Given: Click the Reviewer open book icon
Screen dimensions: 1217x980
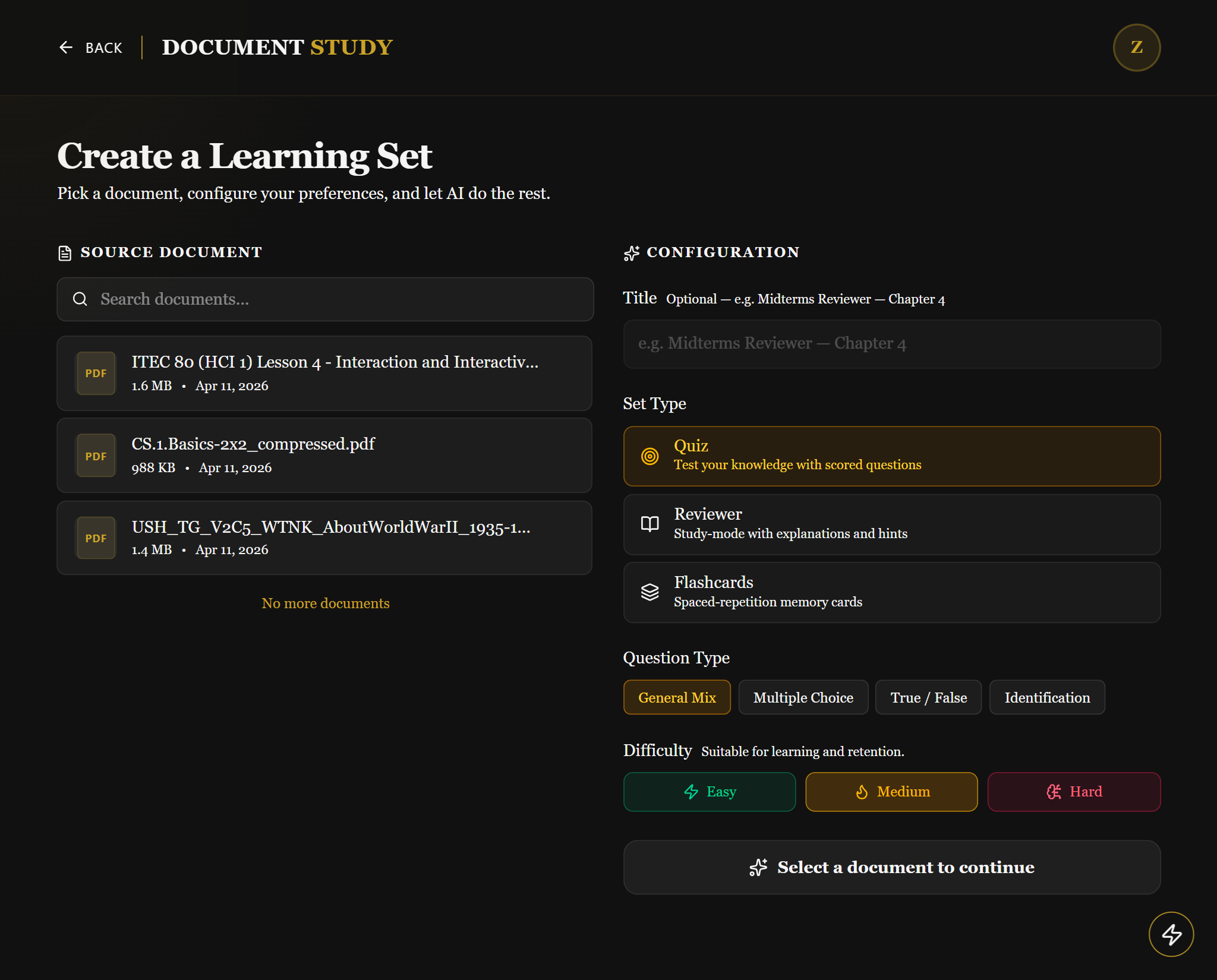Looking at the screenshot, I should [x=650, y=524].
